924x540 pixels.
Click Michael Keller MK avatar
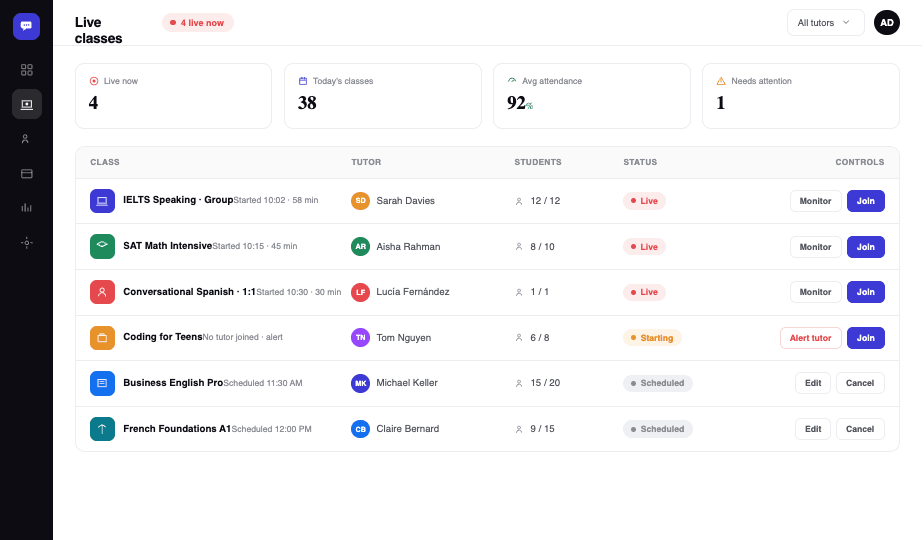coord(360,383)
